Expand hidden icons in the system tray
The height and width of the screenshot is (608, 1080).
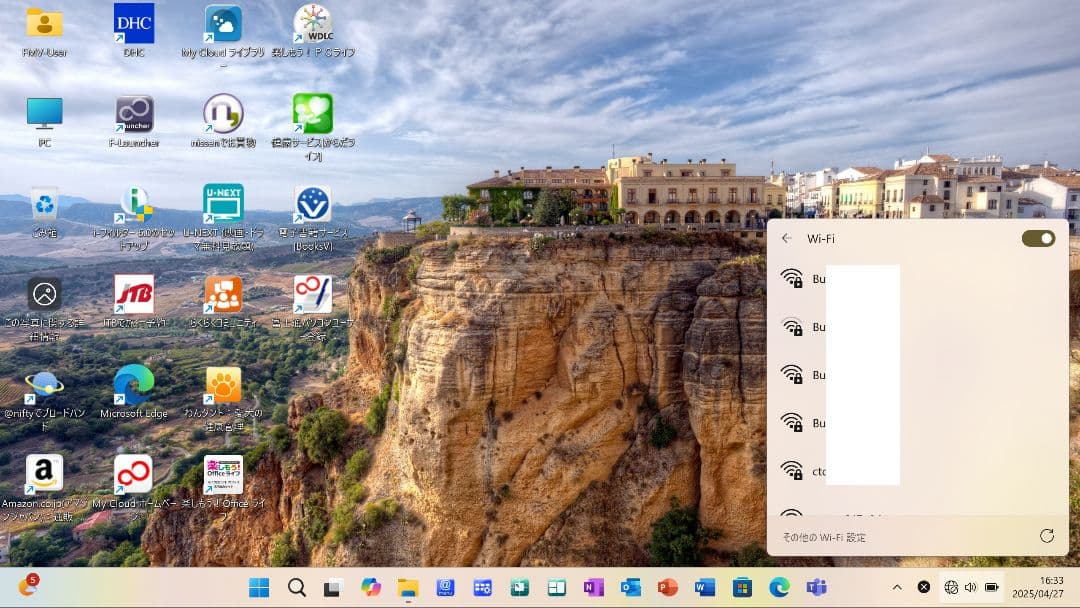coord(897,588)
